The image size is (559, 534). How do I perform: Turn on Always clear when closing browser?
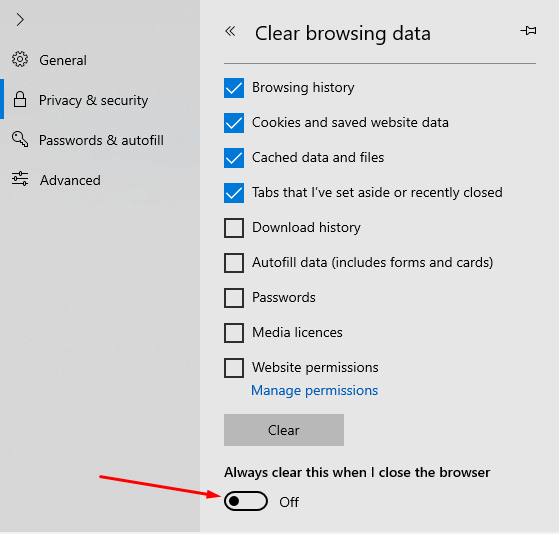click(x=246, y=501)
